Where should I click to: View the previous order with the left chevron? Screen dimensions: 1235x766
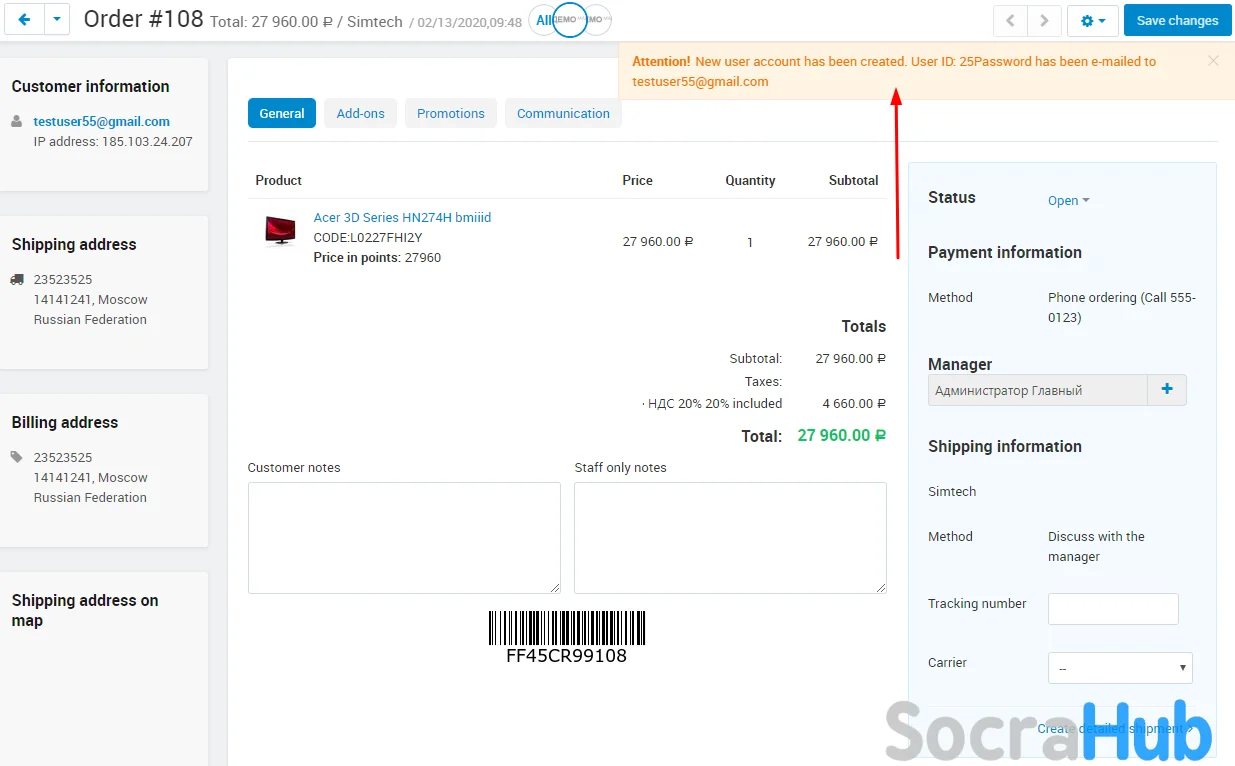pyautogui.click(x=1010, y=20)
